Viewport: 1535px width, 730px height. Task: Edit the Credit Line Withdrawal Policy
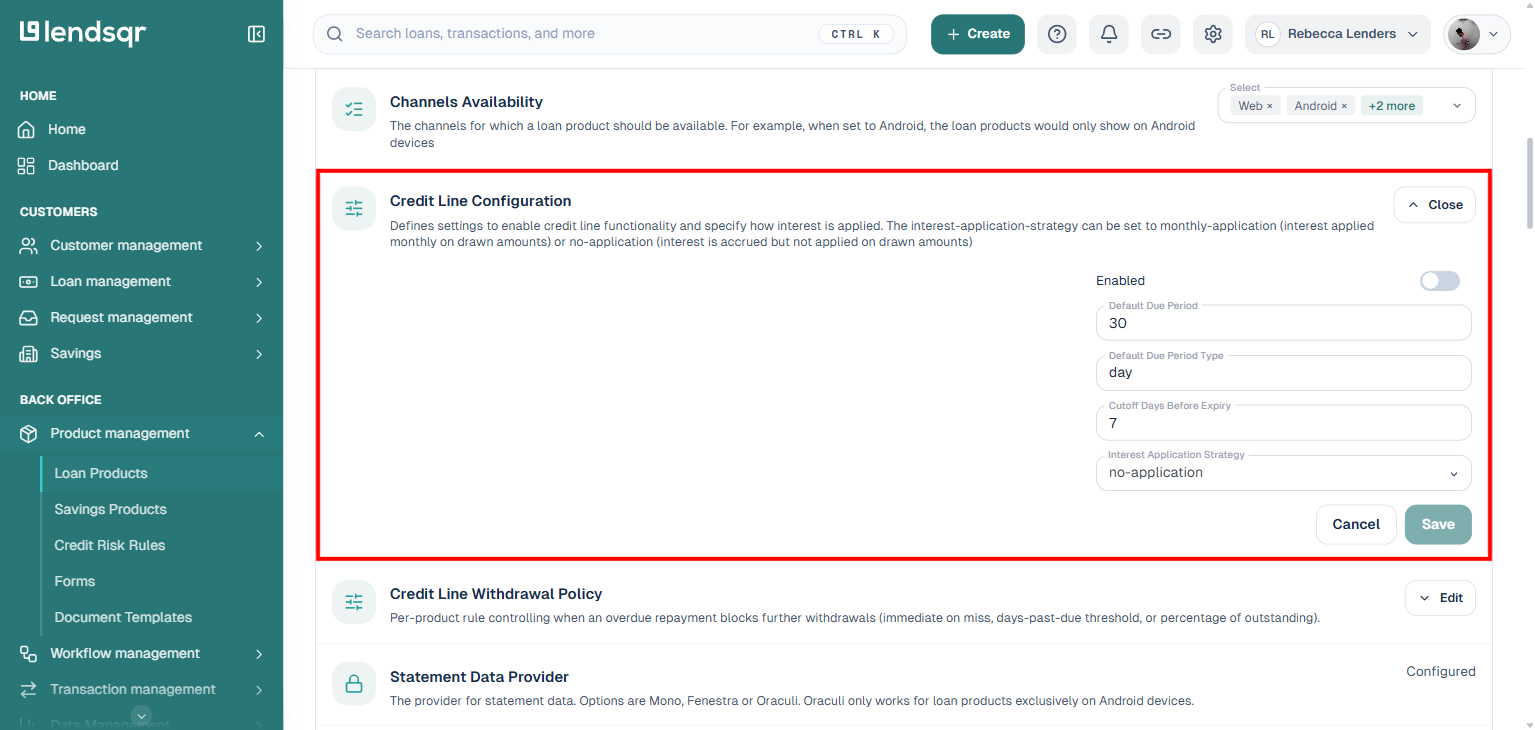click(x=1440, y=598)
